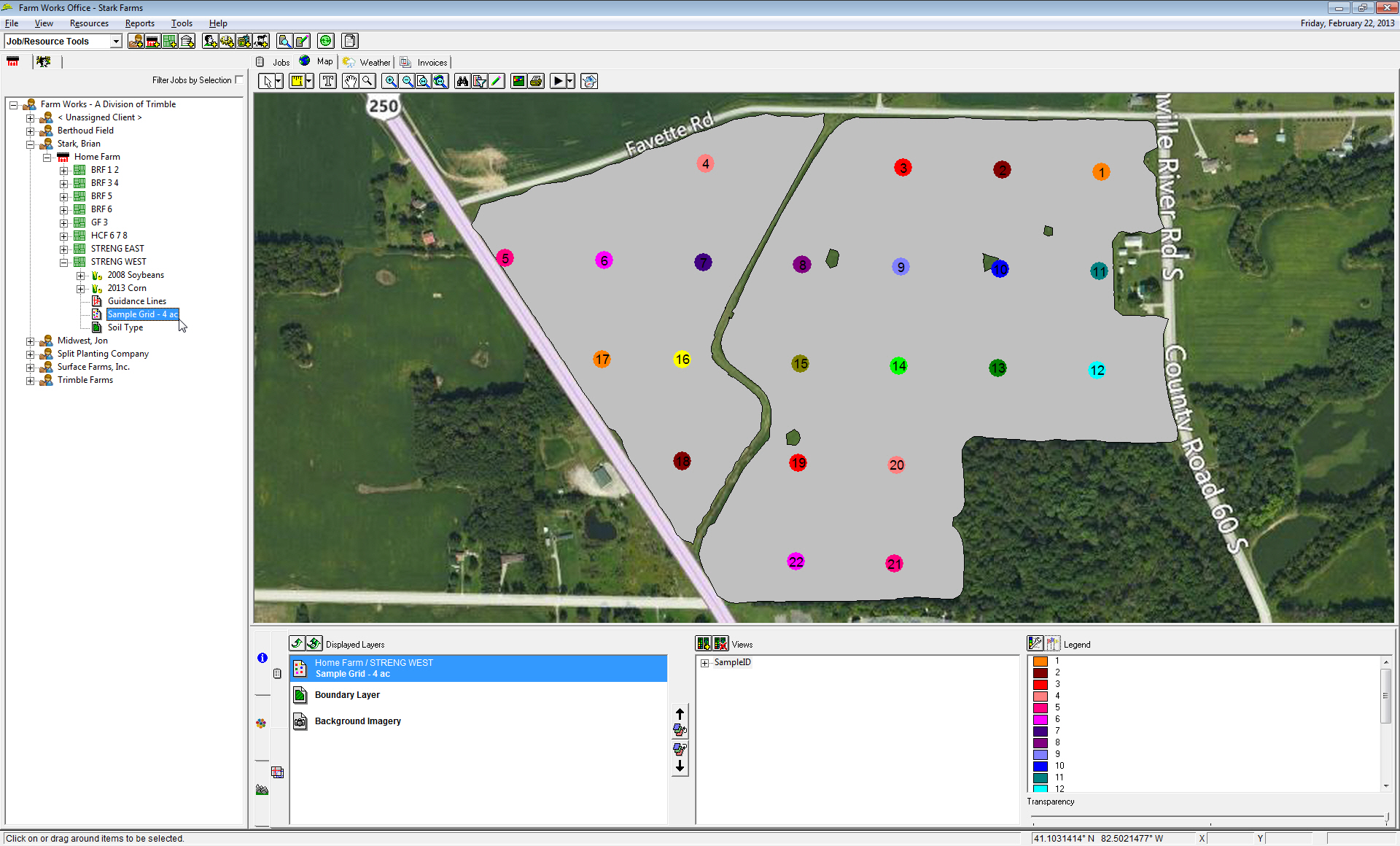Expand the Berthoud Field client node

click(x=30, y=131)
